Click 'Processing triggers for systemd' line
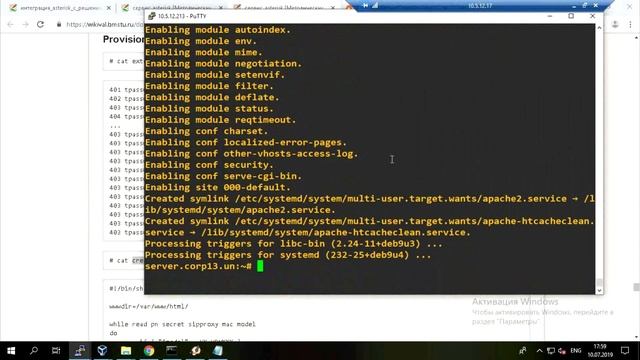The height and width of the screenshot is (360, 640). click(x=288, y=255)
